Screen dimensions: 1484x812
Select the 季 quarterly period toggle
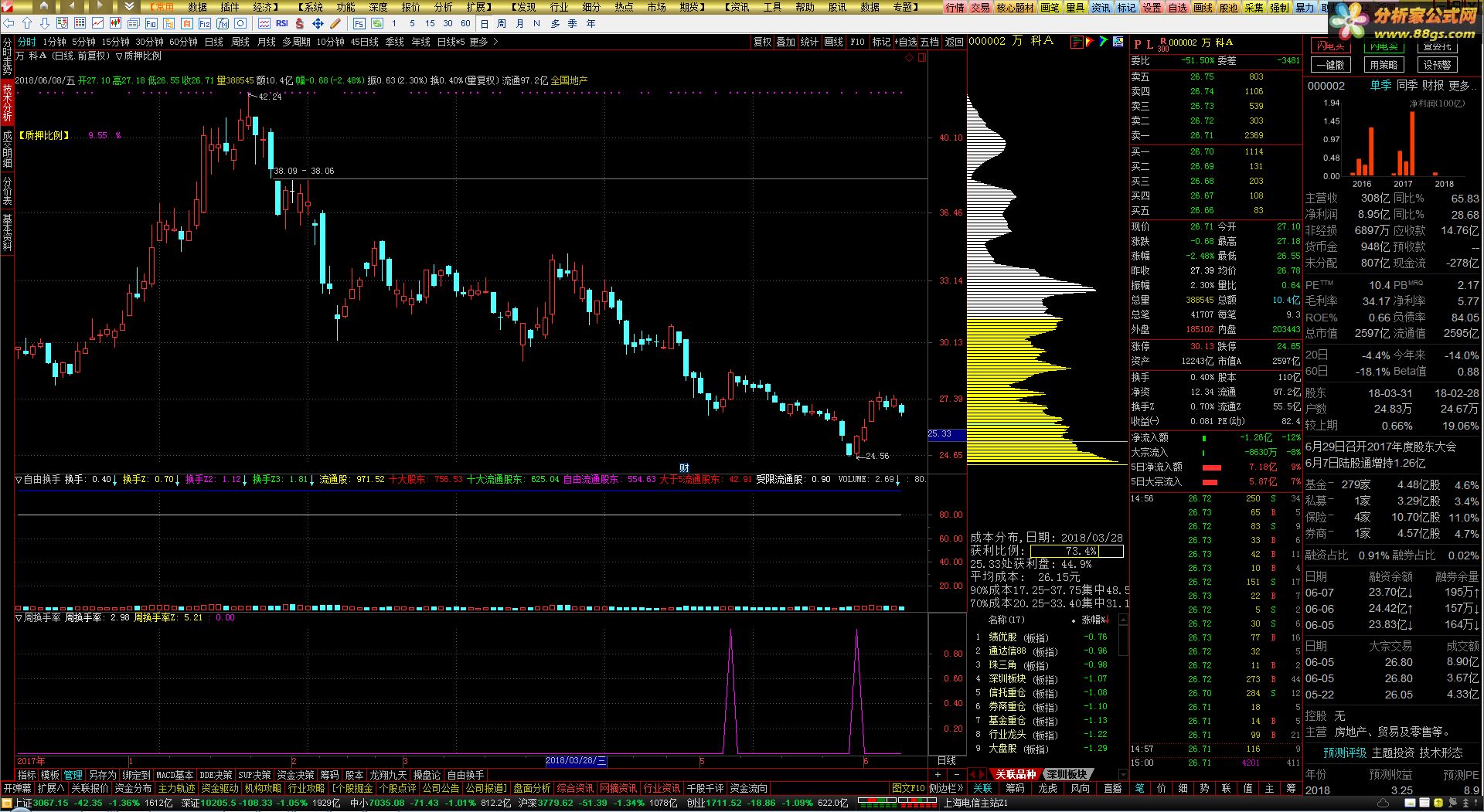[572, 23]
